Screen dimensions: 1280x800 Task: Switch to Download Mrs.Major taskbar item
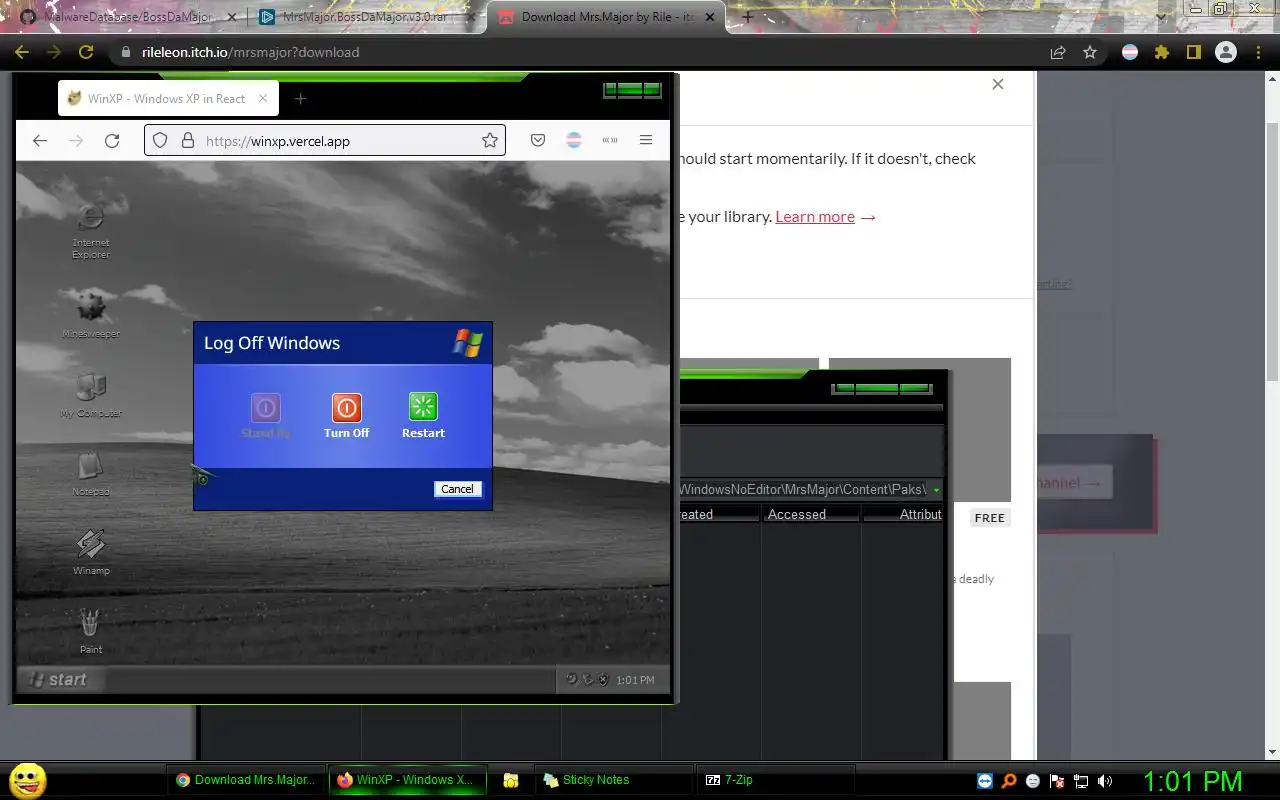click(x=247, y=780)
